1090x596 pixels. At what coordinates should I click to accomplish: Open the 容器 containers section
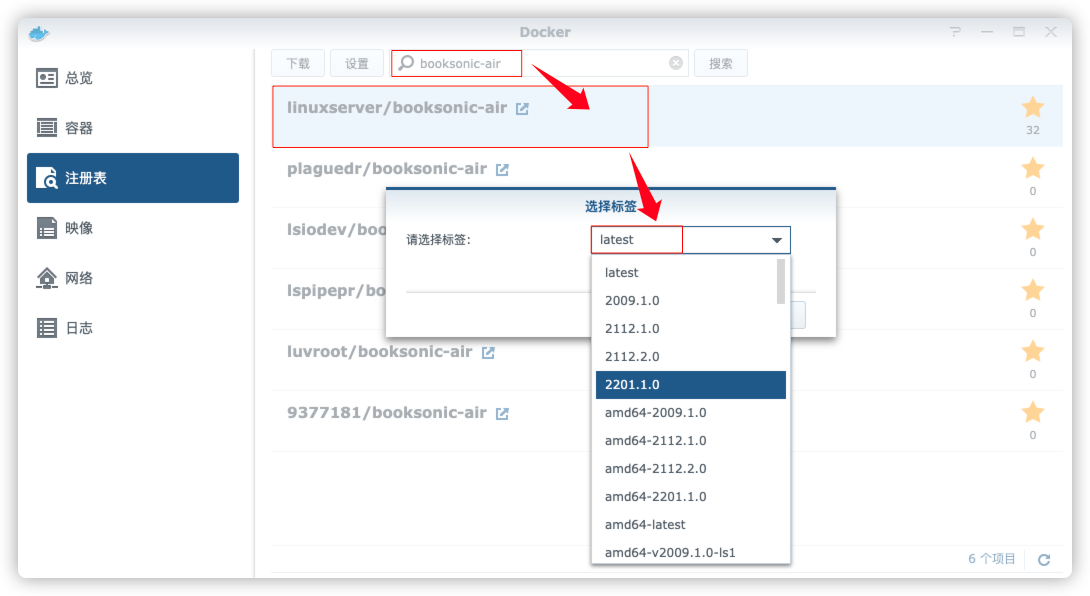(x=133, y=128)
